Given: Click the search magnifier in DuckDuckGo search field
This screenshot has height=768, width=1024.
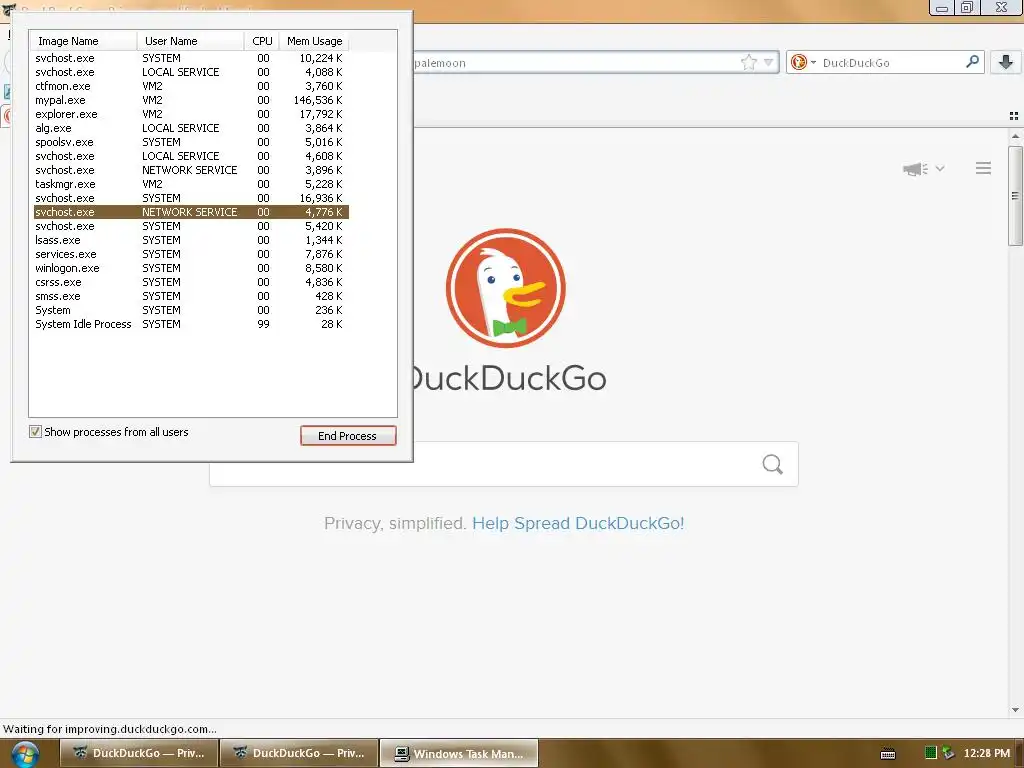Looking at the screenshot, I should pyautogui.click(x=773, y=464).
